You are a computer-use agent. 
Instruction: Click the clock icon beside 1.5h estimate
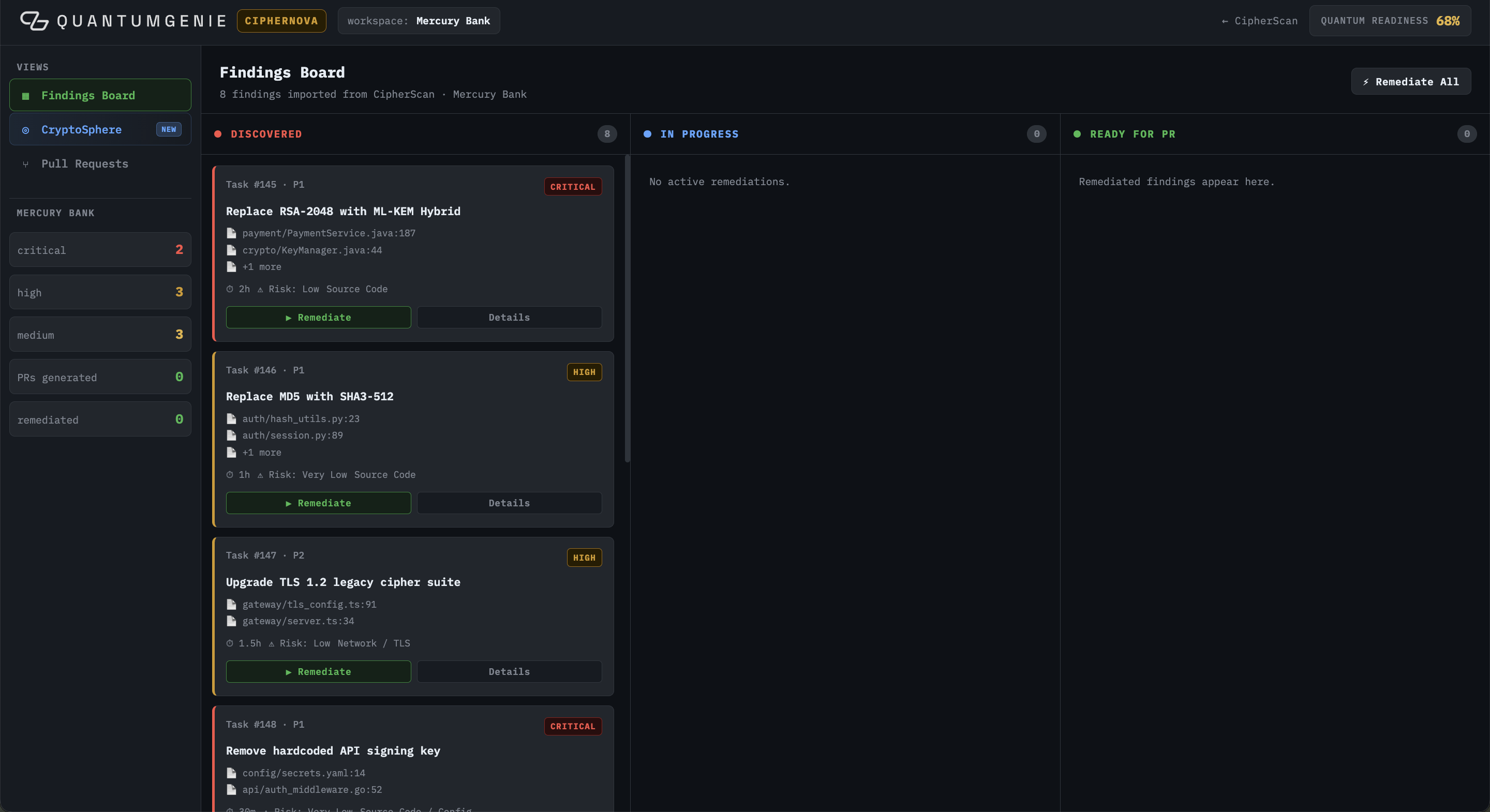230,644
